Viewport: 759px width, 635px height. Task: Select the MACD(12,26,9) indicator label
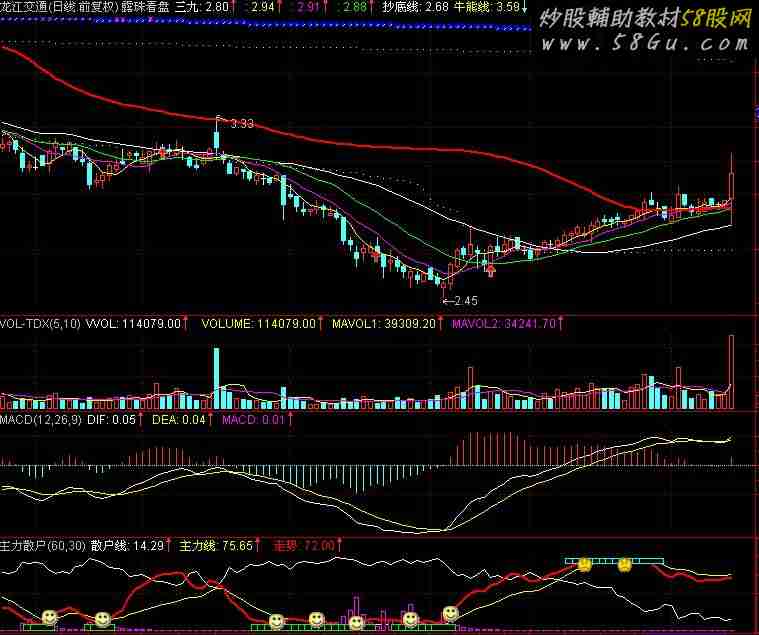tap(41, 419)
